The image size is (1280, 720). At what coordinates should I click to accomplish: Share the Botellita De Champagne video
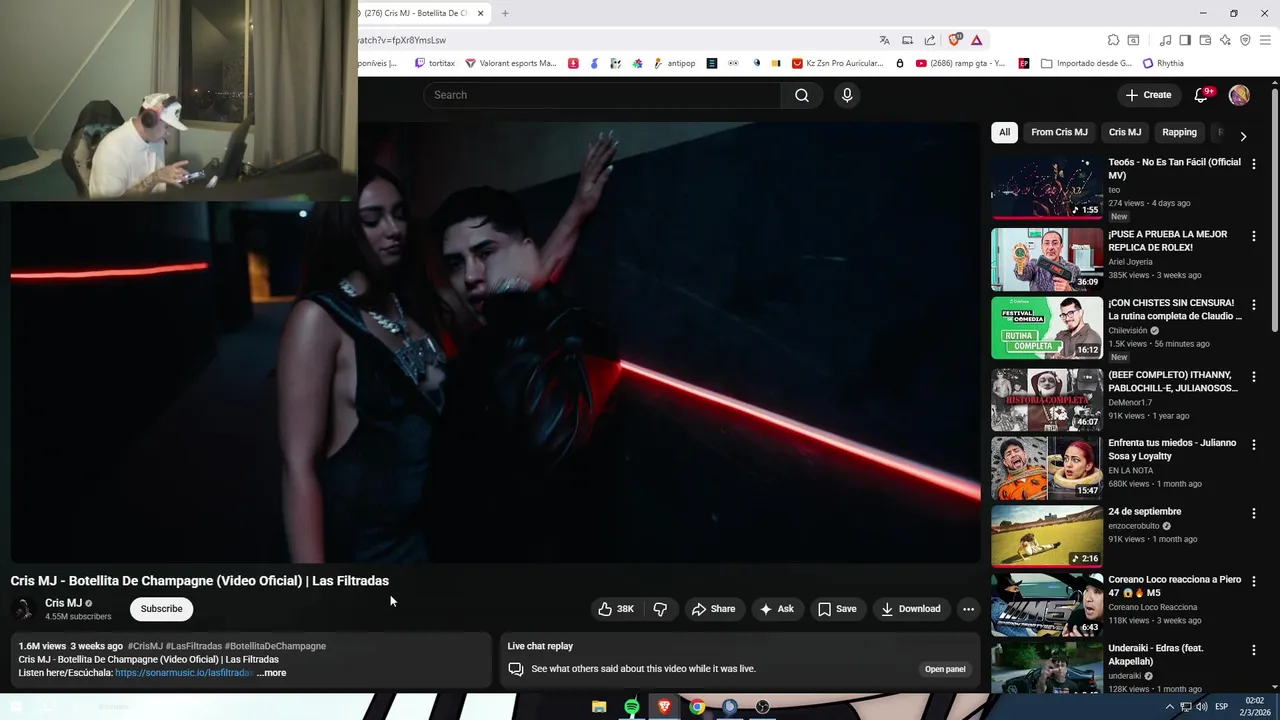click(713, 609)
